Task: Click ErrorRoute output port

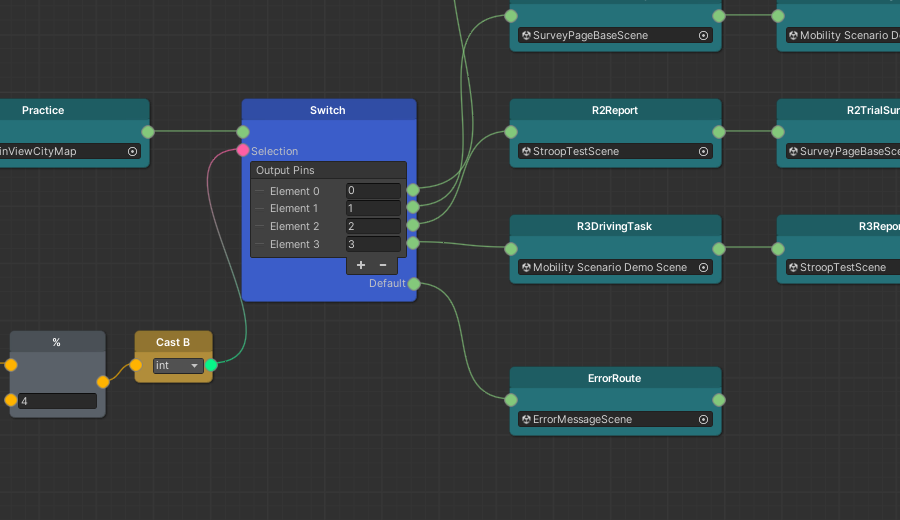Action: (719, 400)
